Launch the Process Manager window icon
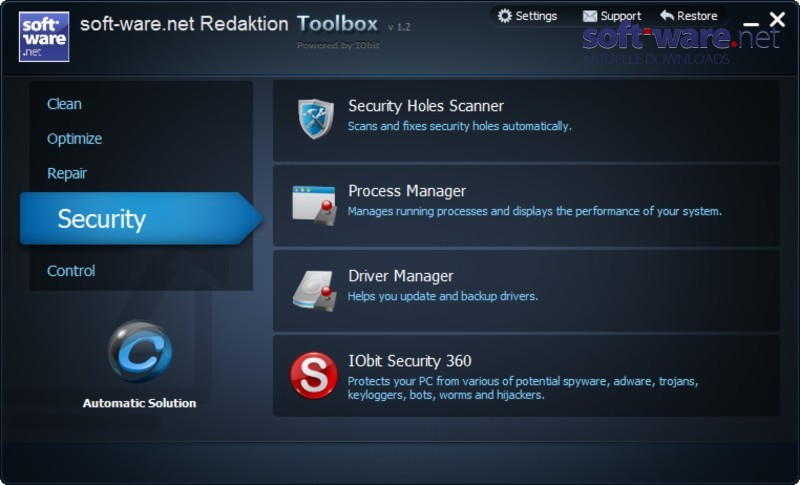Screen dimensions: 800x485 [314, 205]
